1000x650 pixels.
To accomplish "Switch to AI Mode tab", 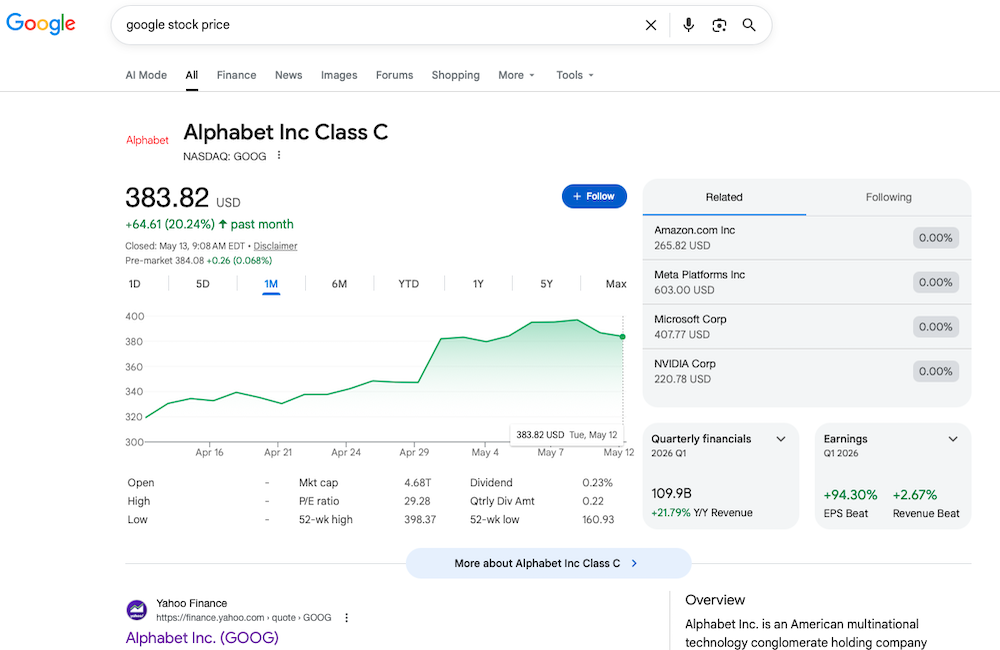I will pyautogui.click(x=146, y=75).
